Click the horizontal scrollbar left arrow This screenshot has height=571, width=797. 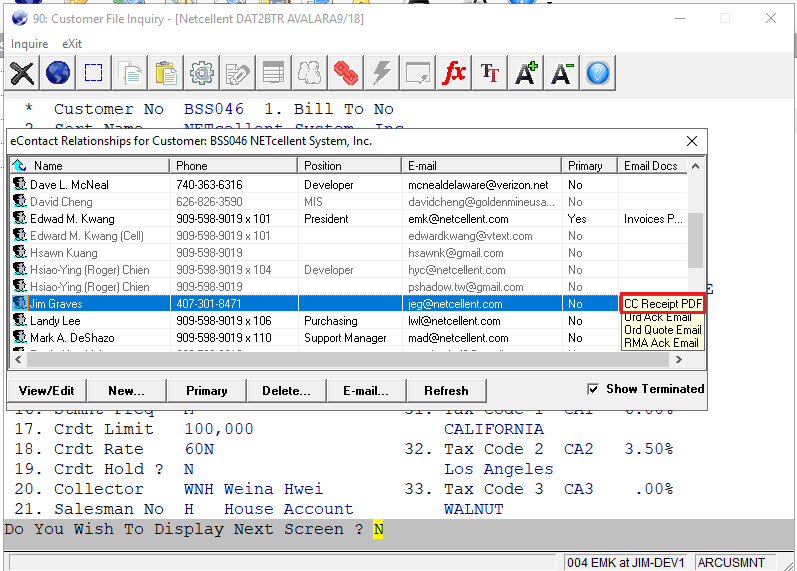18,359
